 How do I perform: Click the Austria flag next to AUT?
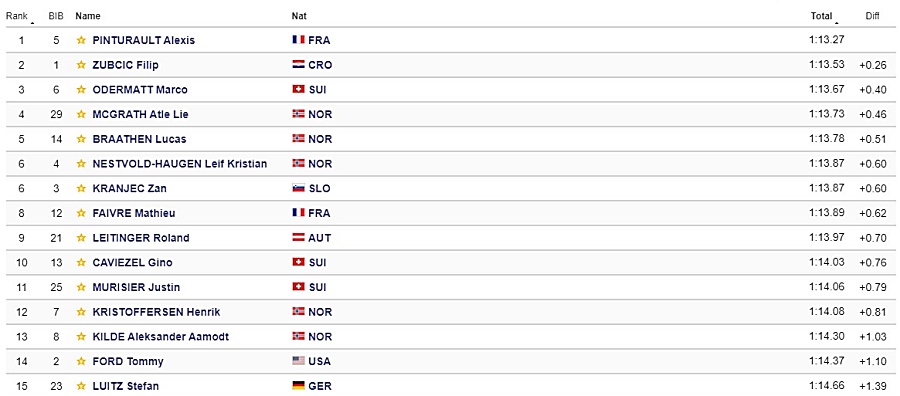pos(298,238)
